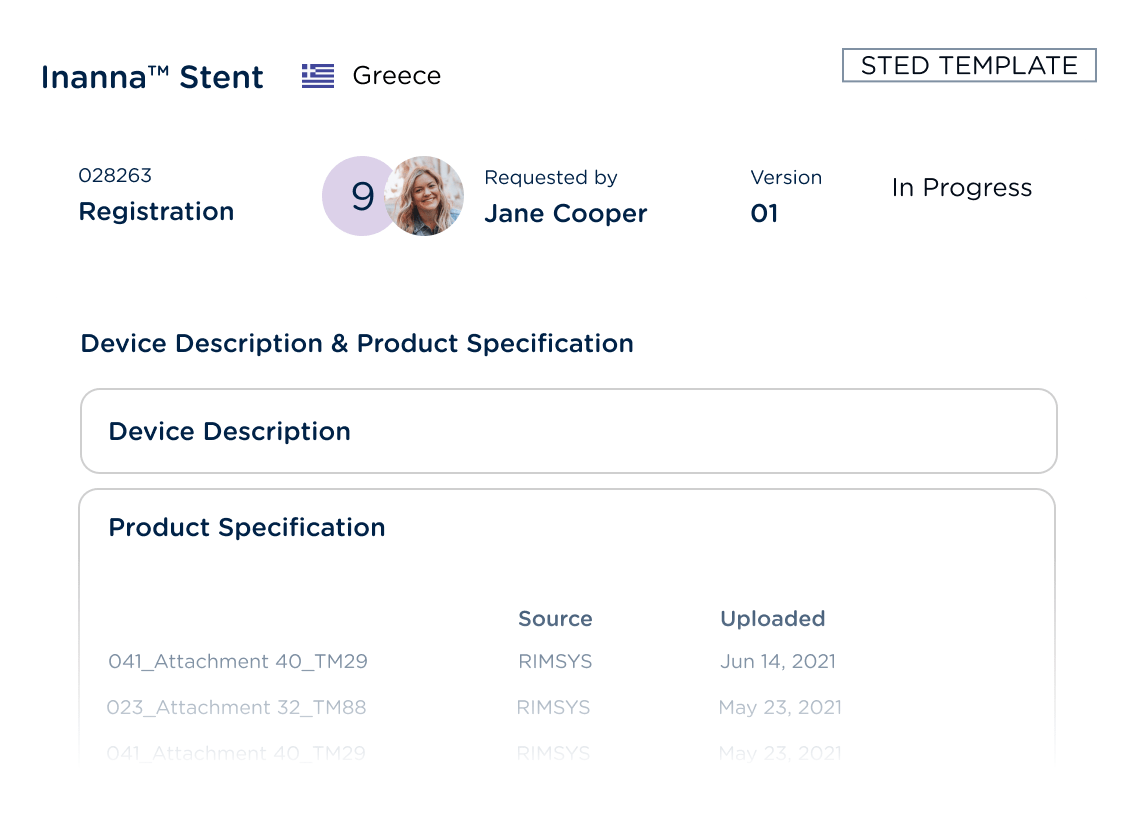Click RIMSYS source in first attachment row
The image size is (1140, 816).
(555, 661)
